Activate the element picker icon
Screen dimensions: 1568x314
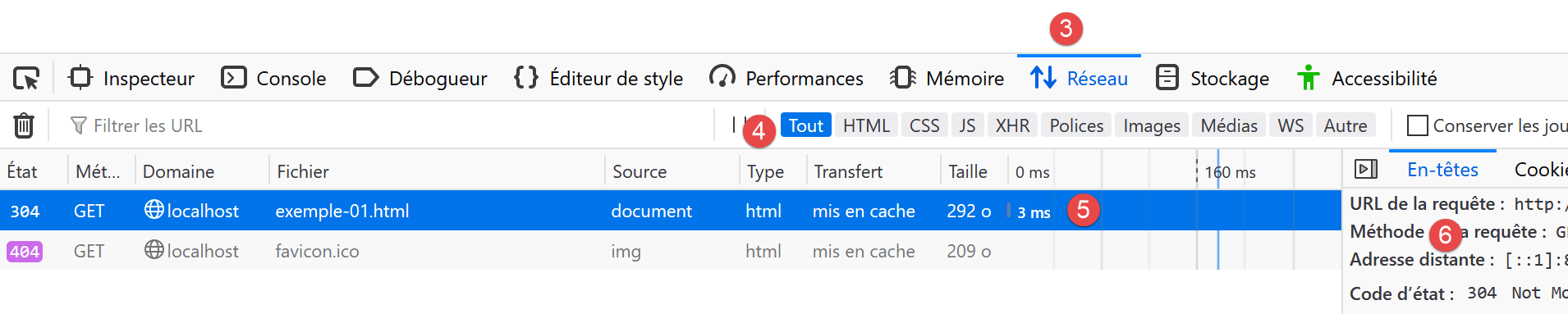(26, 79)
